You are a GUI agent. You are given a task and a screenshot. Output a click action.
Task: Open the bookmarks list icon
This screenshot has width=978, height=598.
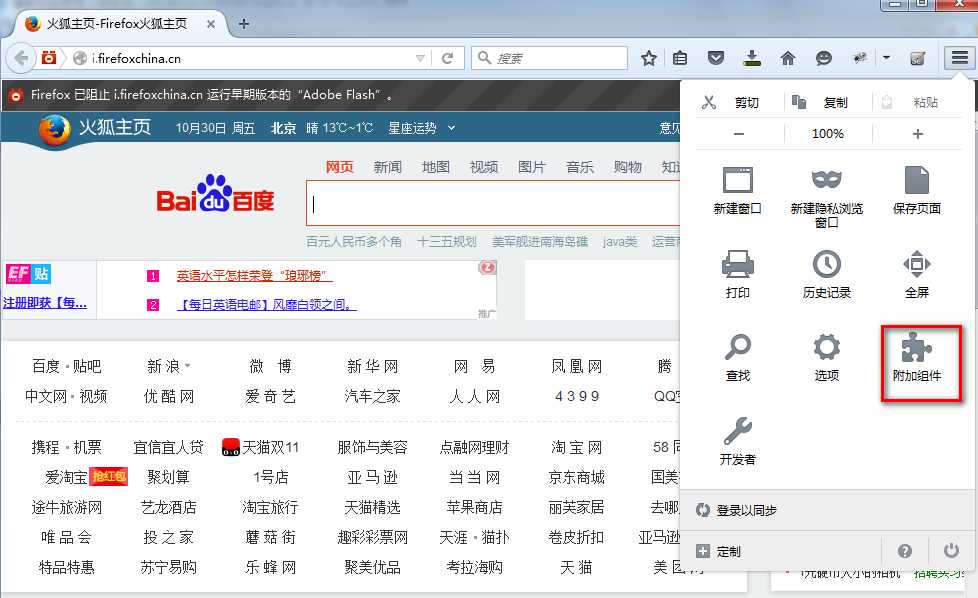point(680,58)
